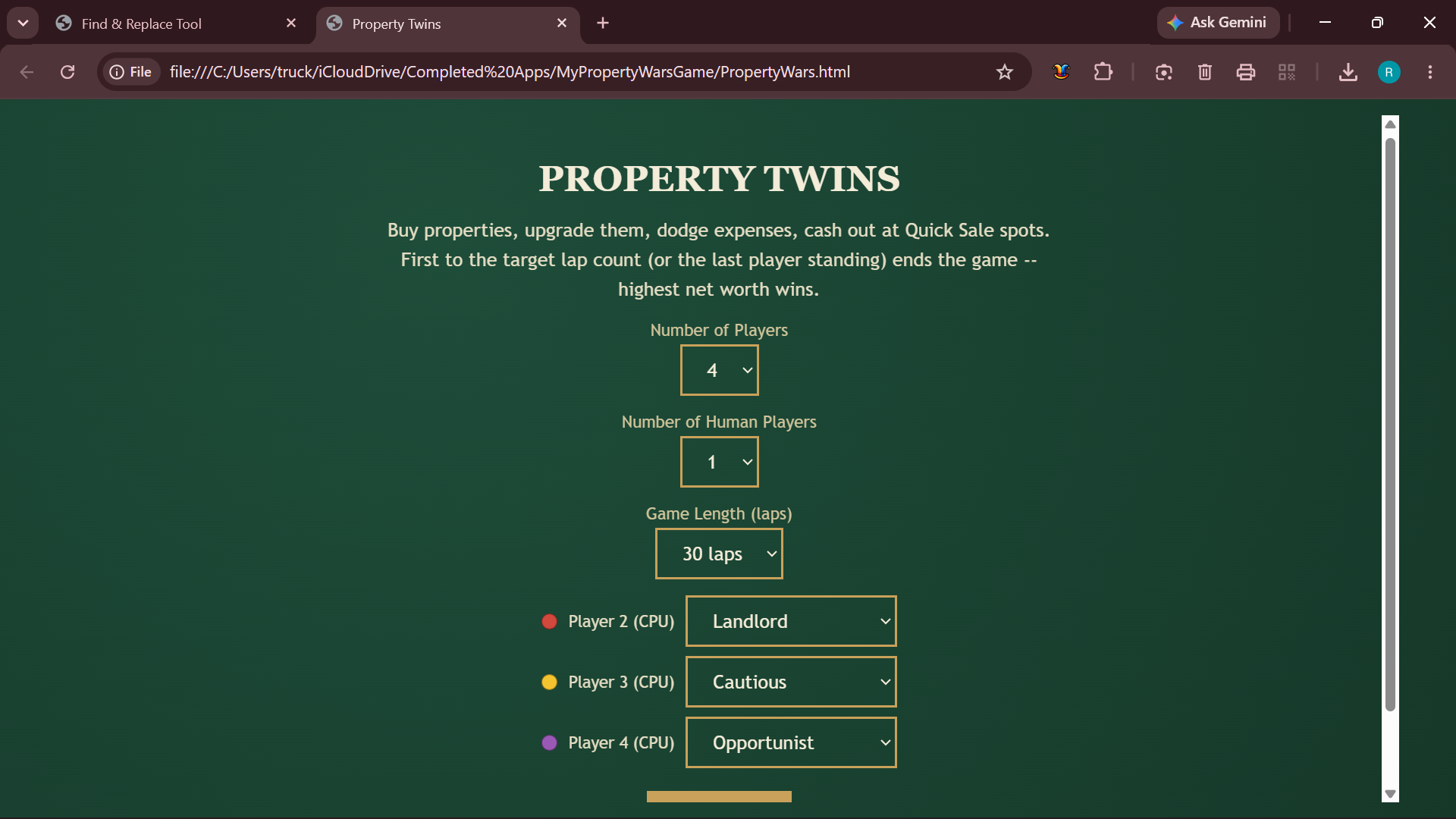Change Game Length from 30 laps
This screenshot has height=819, width=1456.
click(719, 554)
